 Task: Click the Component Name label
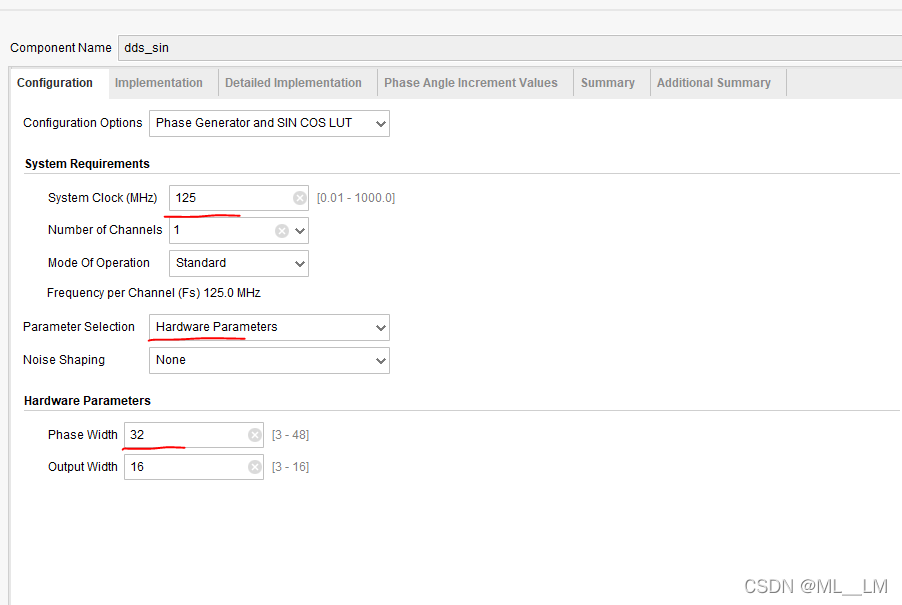point(61,48)
